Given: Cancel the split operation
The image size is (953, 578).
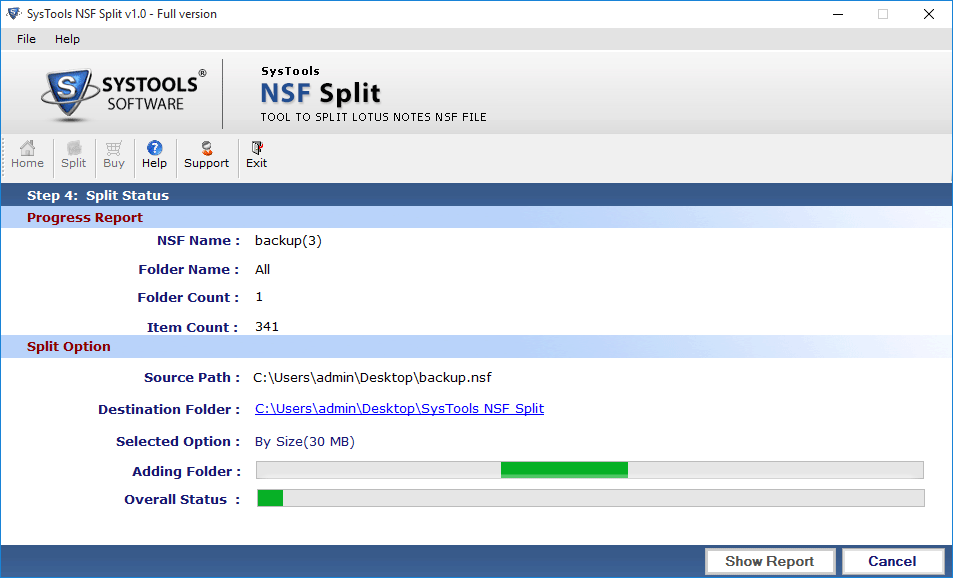Looking at the screenshot, I should tap(892, 561).
